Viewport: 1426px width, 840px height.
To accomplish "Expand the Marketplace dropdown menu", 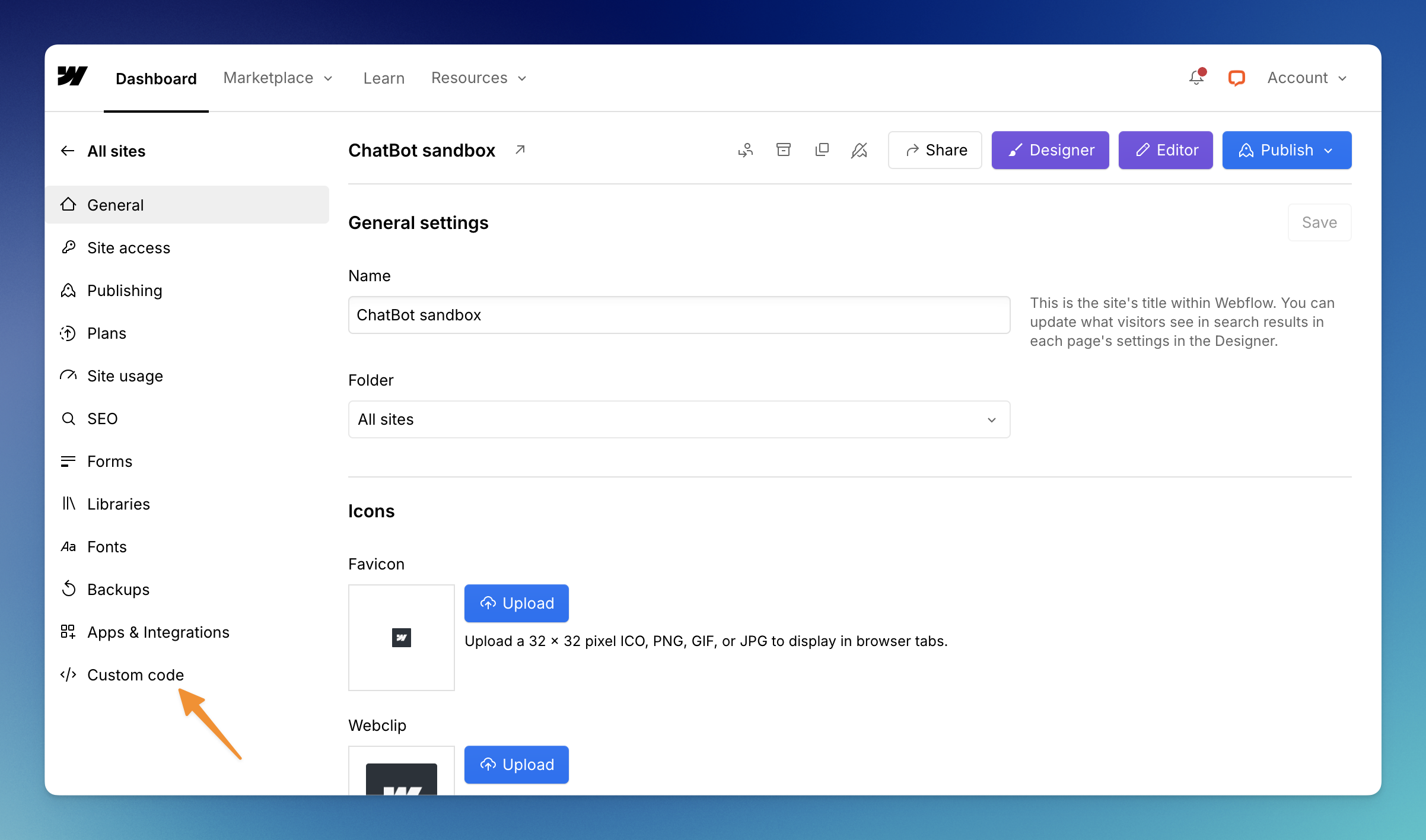I will [278, 78].
